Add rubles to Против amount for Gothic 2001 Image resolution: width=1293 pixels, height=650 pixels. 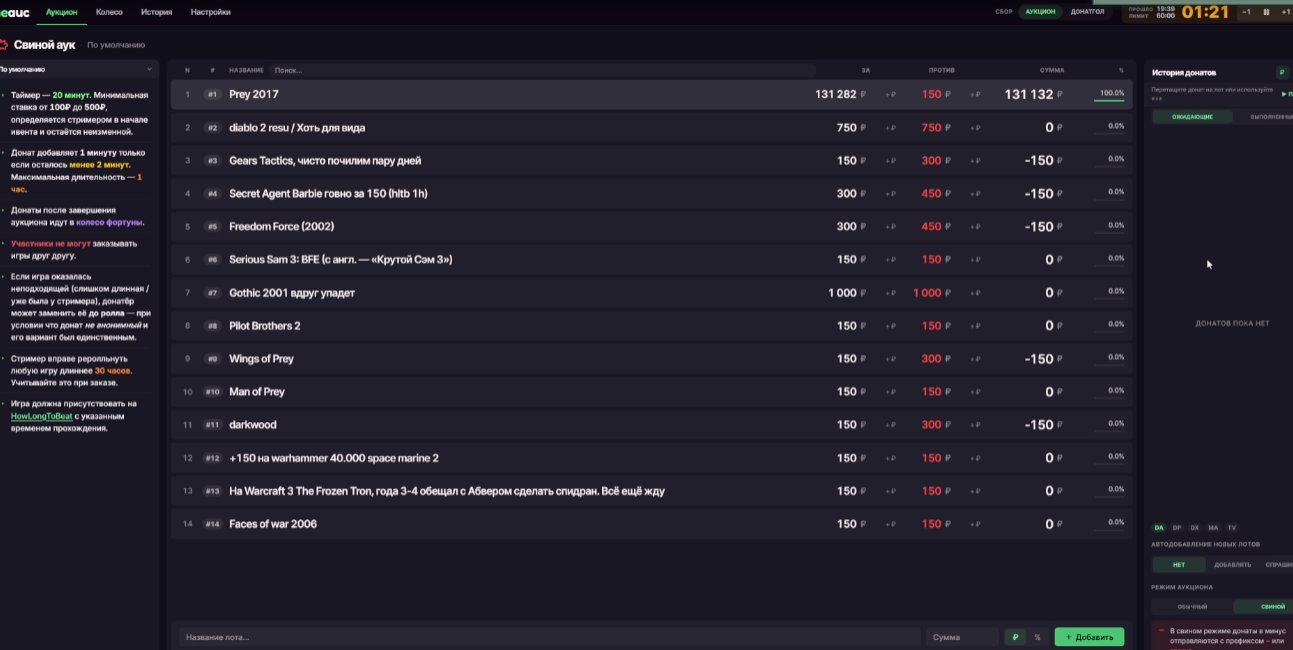click(x=974, y=293)
